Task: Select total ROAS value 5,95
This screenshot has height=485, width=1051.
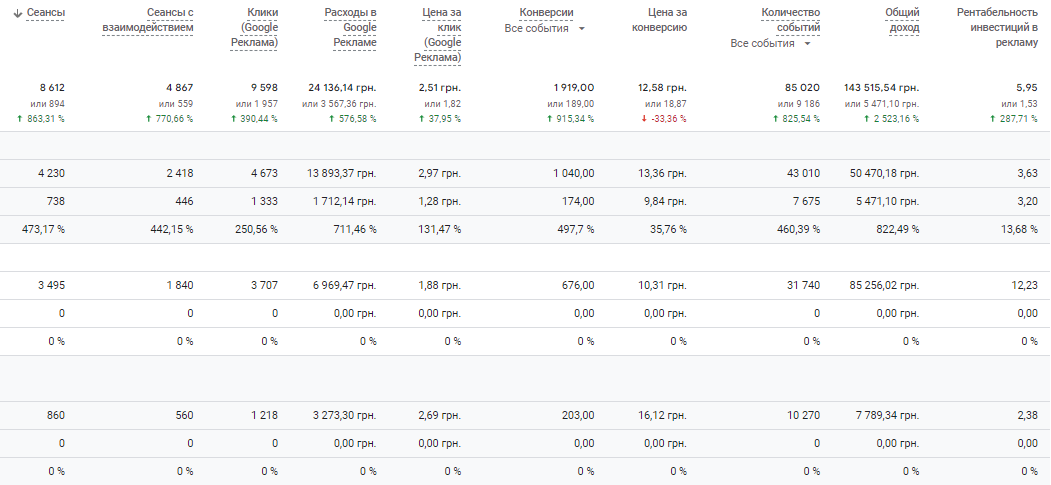Action: click(x=1028, y=88)
